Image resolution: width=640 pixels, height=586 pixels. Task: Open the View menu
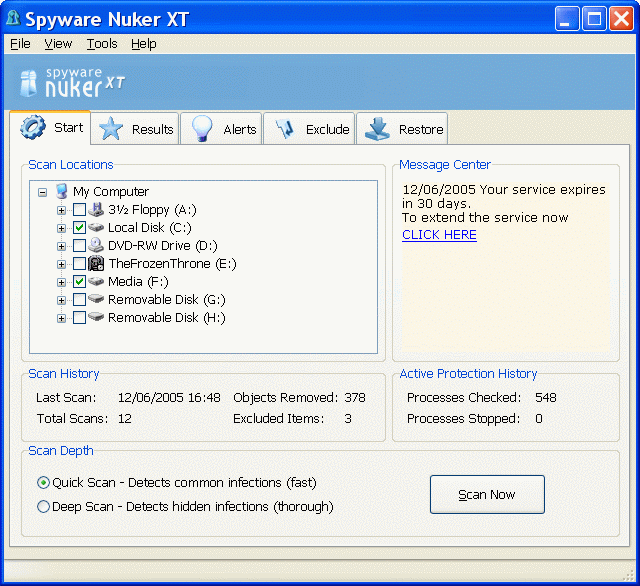coord(58,44)
